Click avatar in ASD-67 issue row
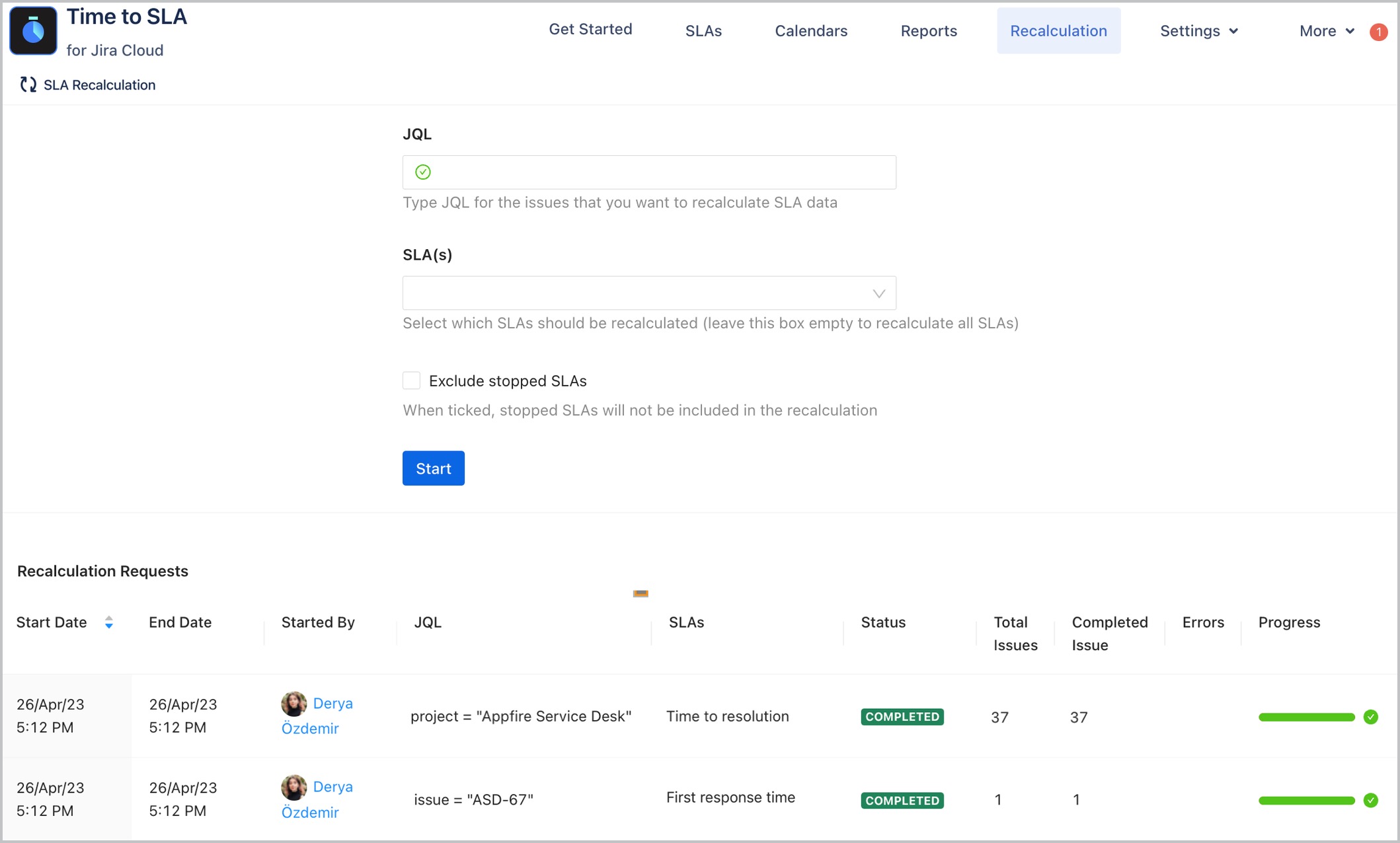The height and width of the screenshot is (843, 1400). click(293, 787)
